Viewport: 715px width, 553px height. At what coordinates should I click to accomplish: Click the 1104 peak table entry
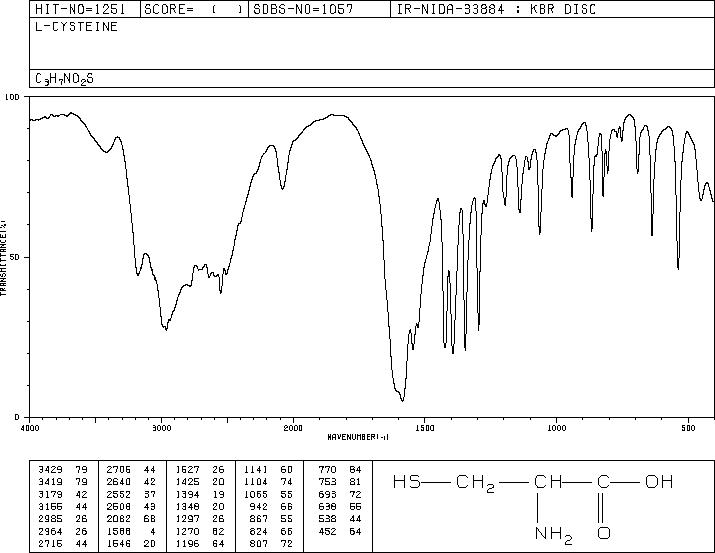pos(256,482)
